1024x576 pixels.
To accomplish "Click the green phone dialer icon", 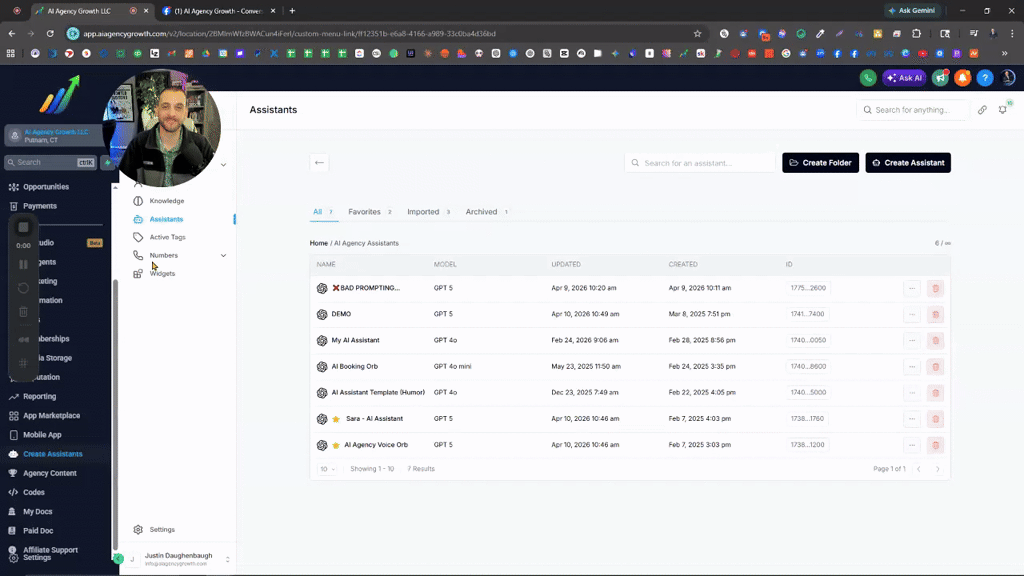I will coord(868,78).
